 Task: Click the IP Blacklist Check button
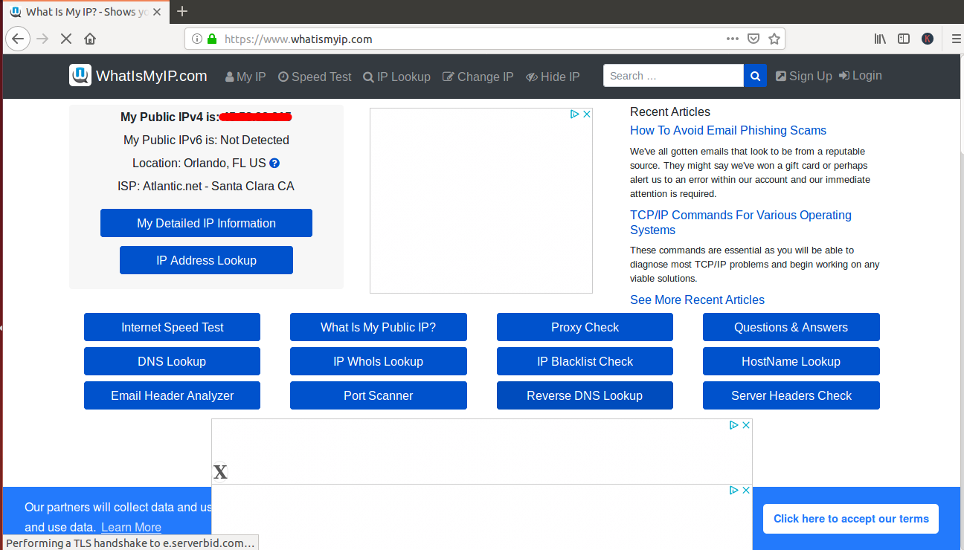coord(585,361)
